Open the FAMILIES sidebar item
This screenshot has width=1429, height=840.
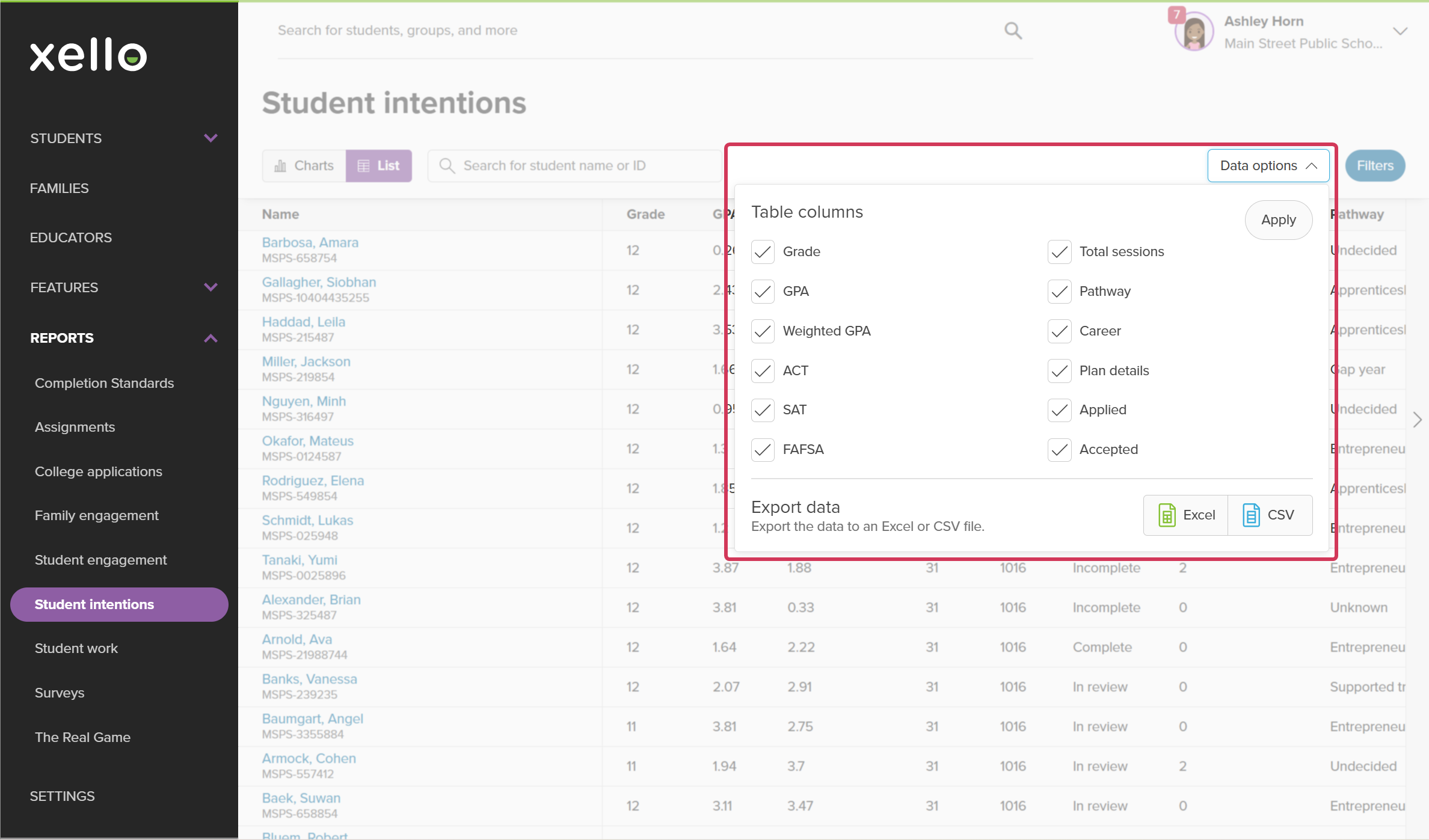(60, 189)
